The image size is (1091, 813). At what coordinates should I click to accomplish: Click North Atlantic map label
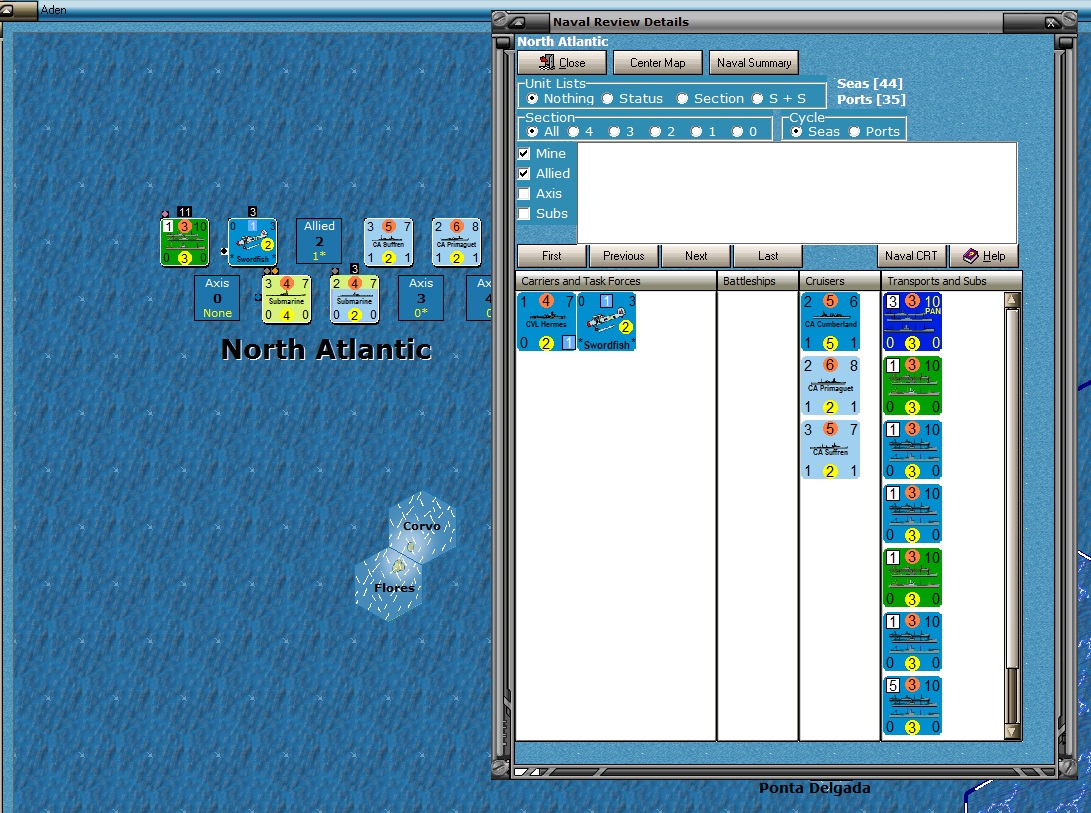[326, 349]
